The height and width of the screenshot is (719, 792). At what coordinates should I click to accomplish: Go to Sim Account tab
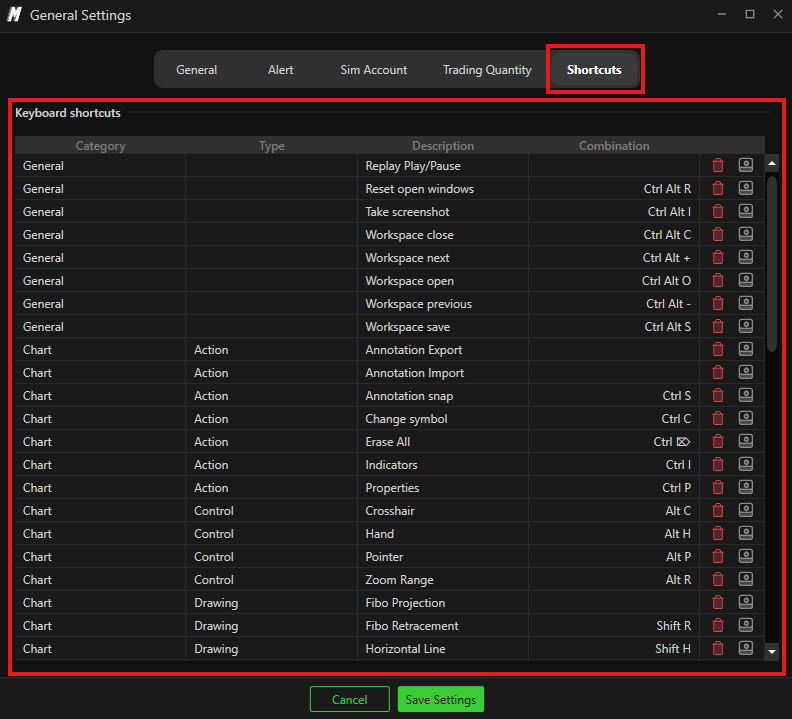pos(373,70)
